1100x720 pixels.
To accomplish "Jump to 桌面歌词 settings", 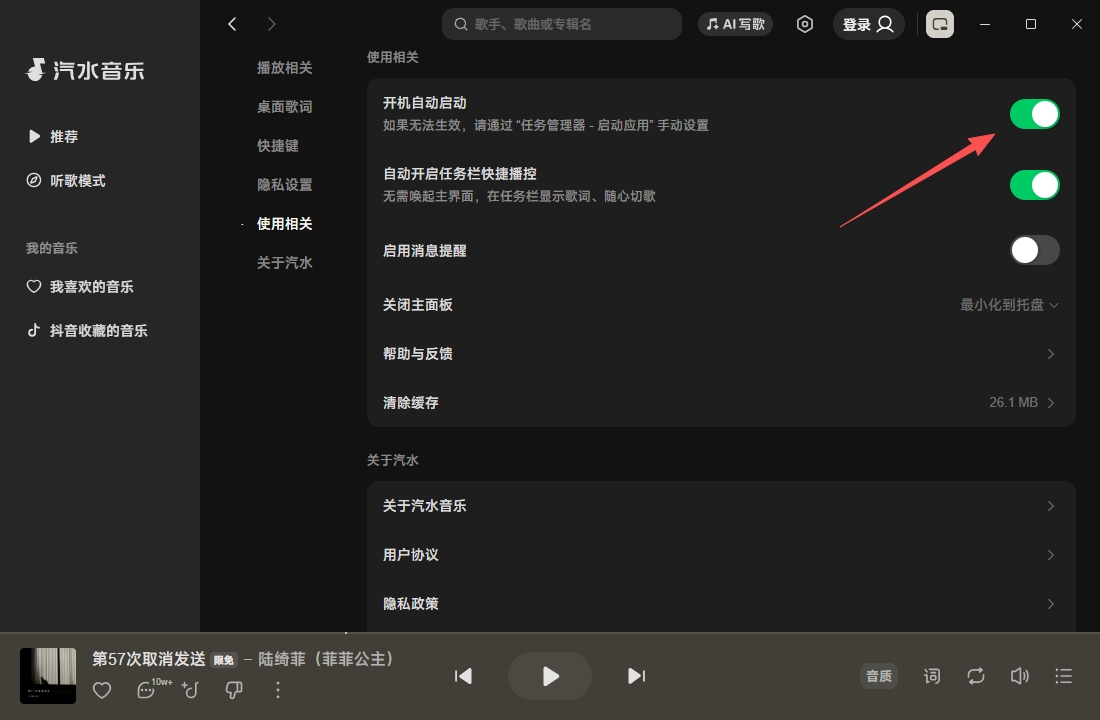I will 284,107.
